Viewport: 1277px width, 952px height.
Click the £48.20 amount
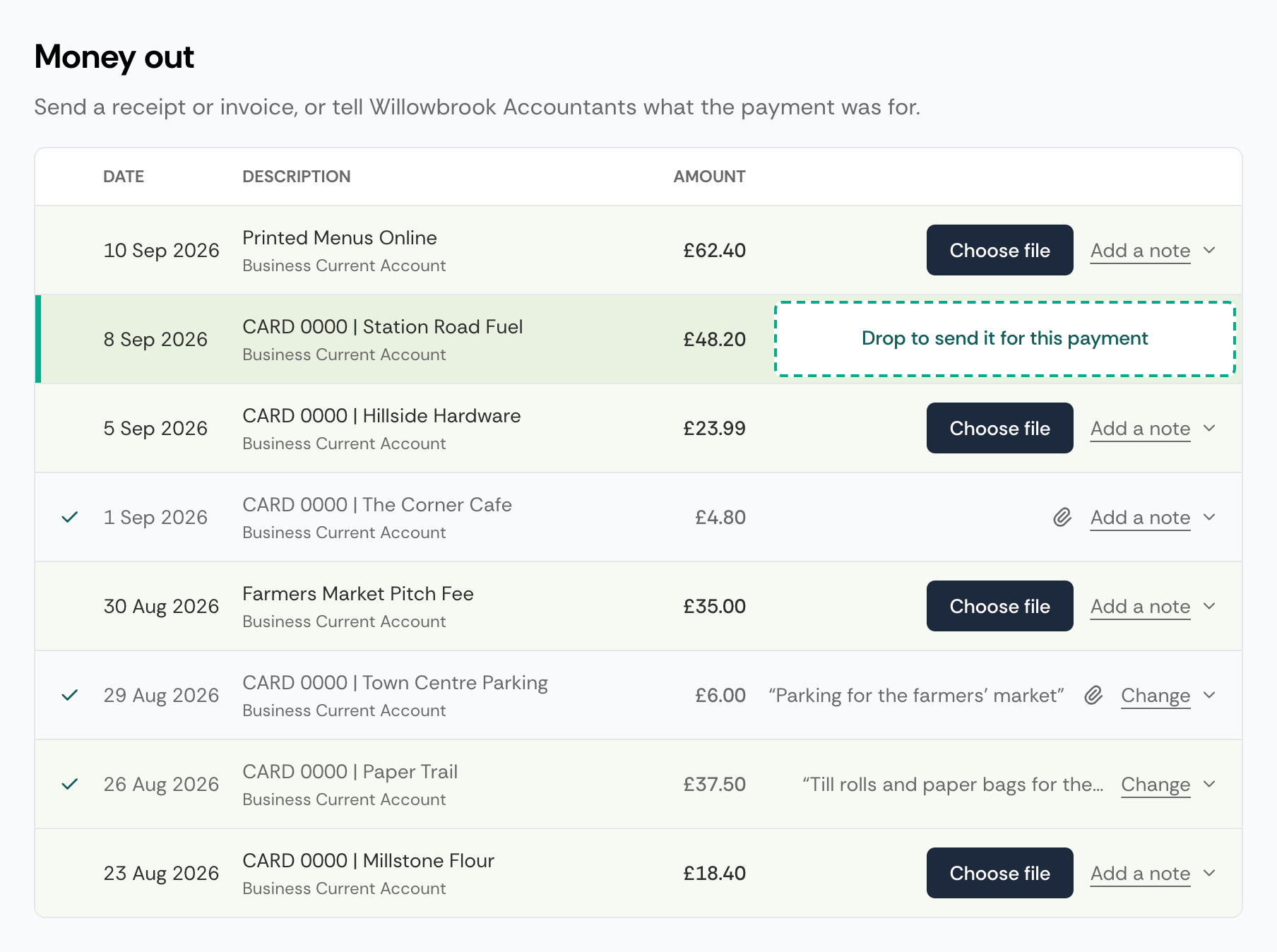[x=714, y=339]
